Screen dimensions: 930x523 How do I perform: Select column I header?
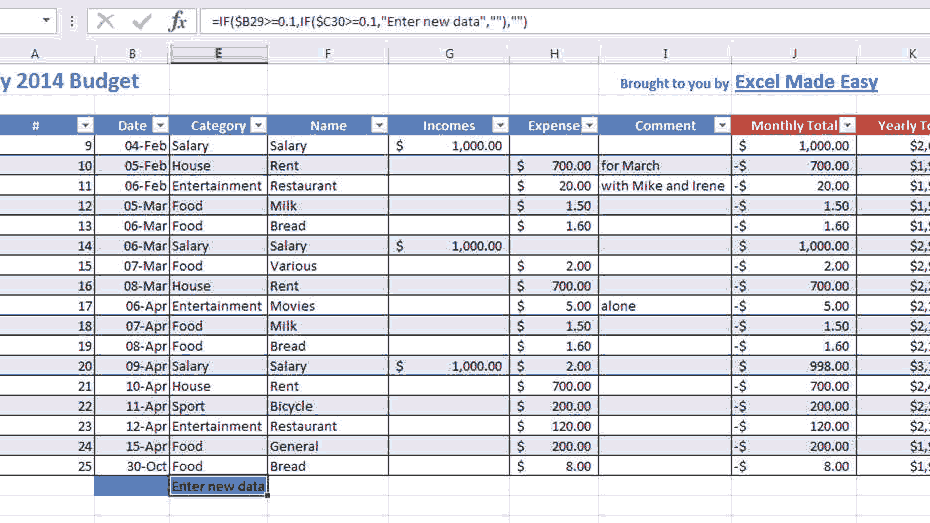coord(665,54)
